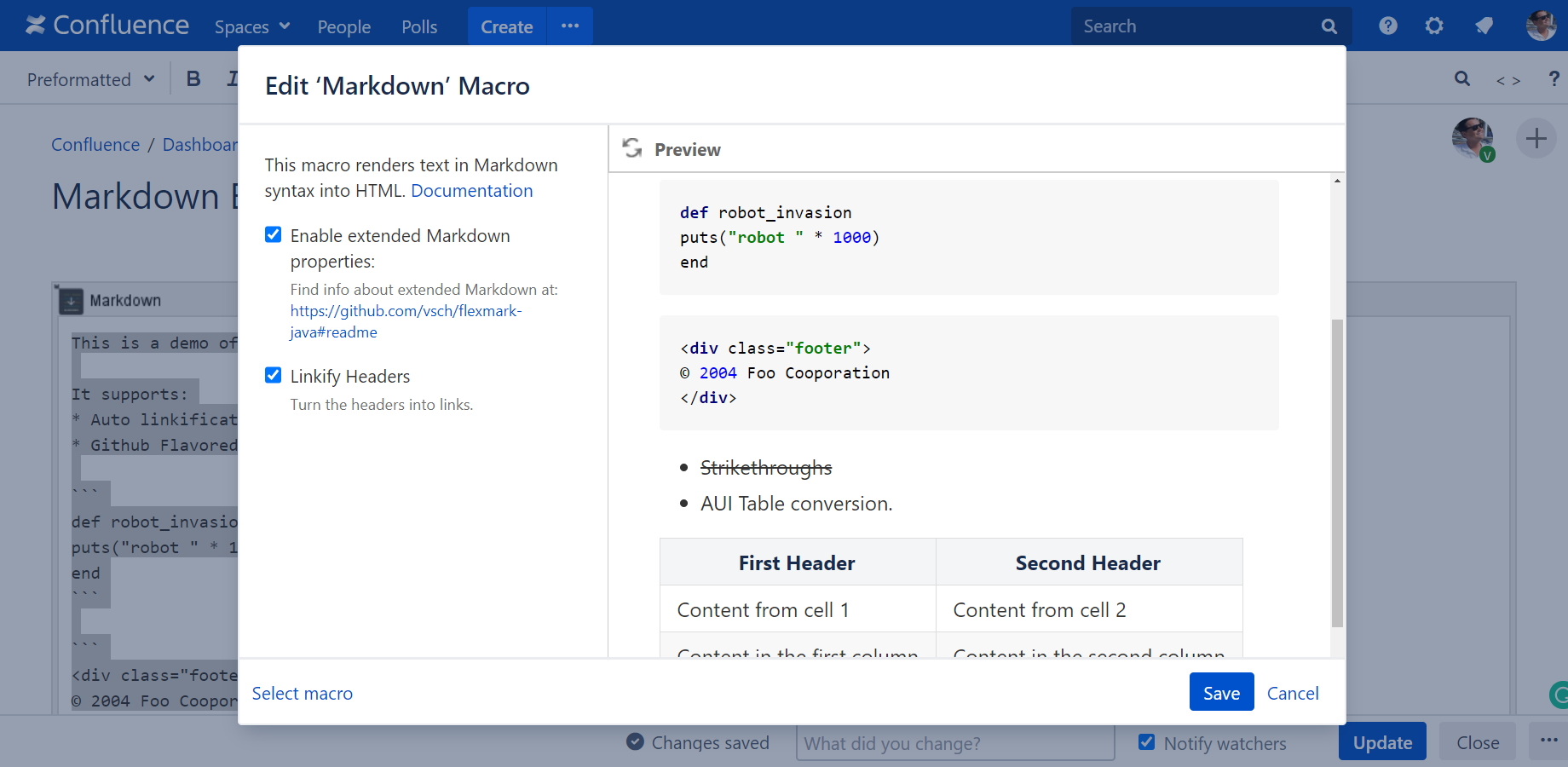Image resolution: width=1568 pixels, height=767 pixels.
Task: Click the What did you change field
Action: pos(955,743)
